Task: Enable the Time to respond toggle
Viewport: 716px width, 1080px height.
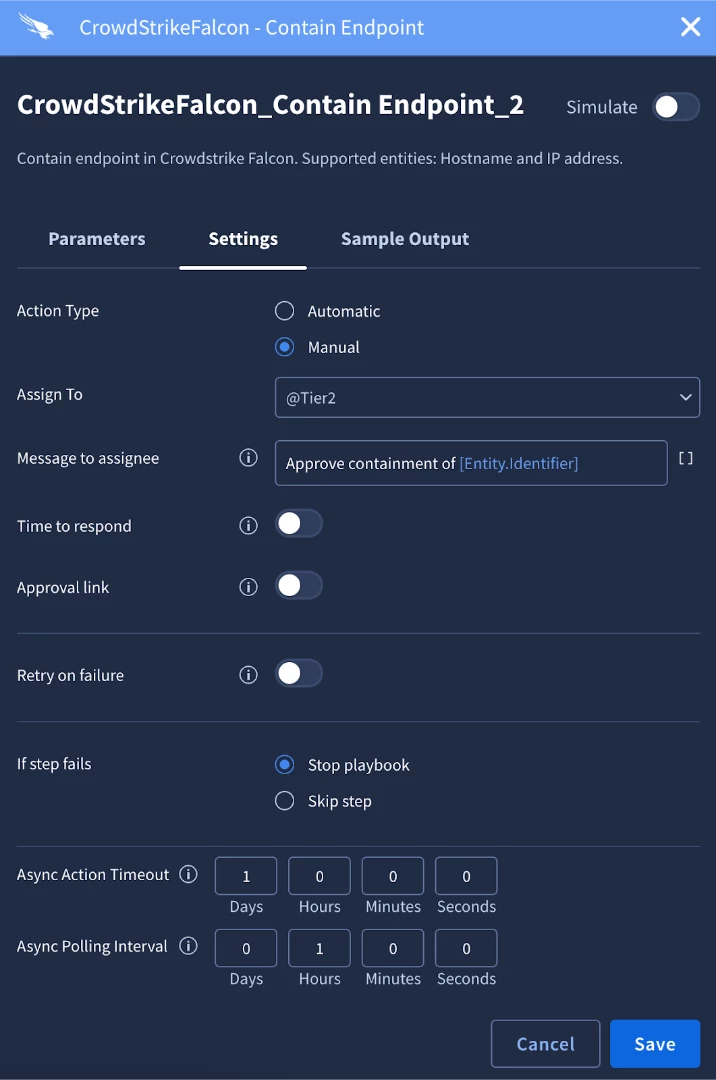Action: point(299,523)
